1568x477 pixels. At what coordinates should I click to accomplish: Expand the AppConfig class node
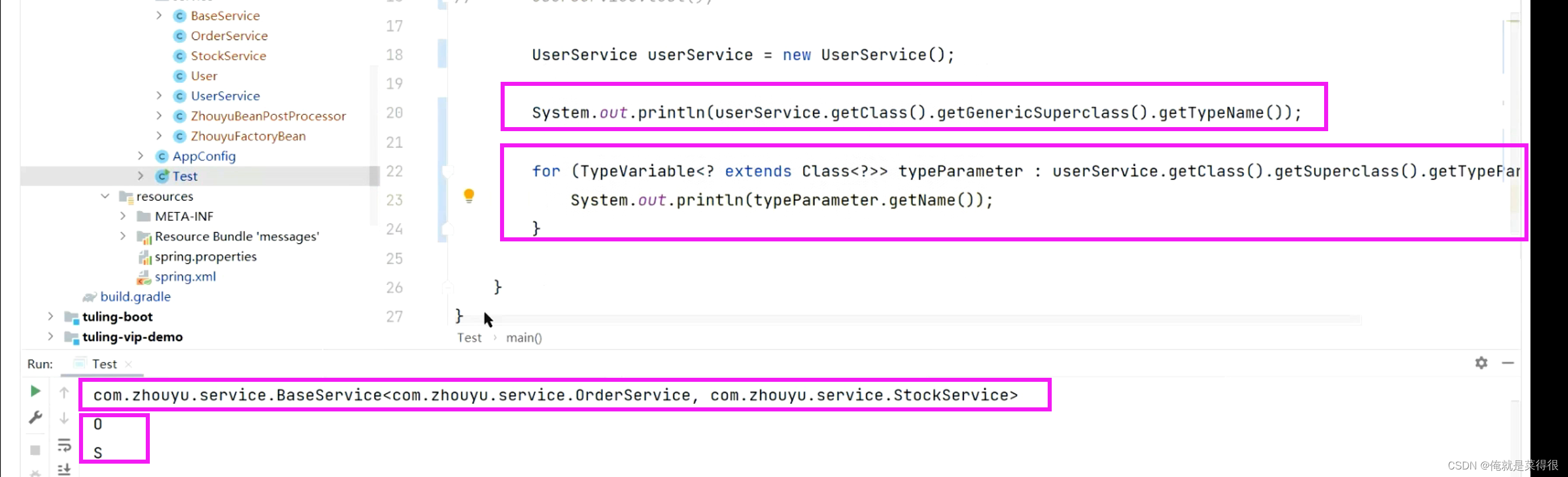141,156
